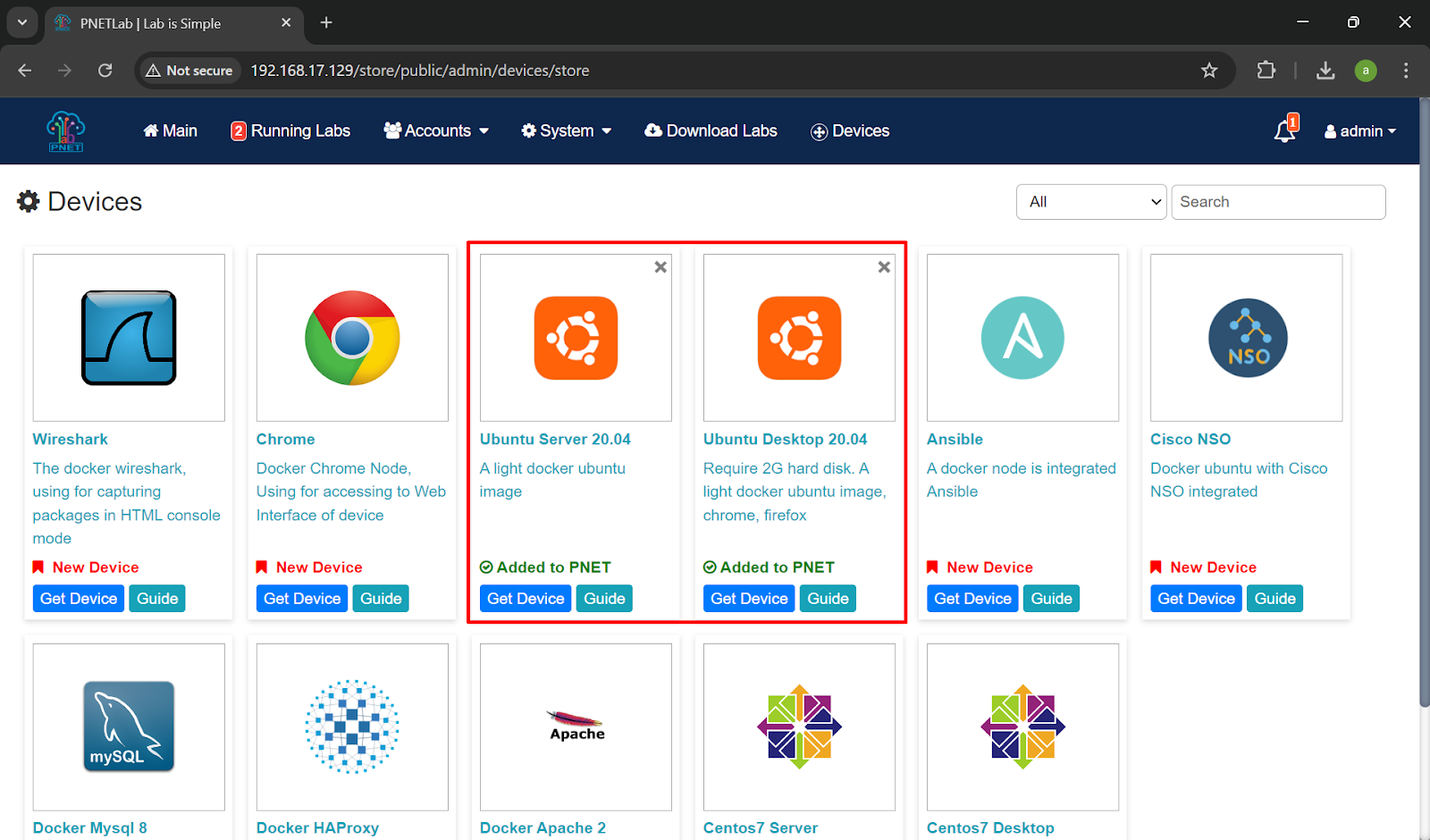Remove Ubuntu Desktop 20.04 with X icon
The image size is (1430, 840).
tap(884, 267)
